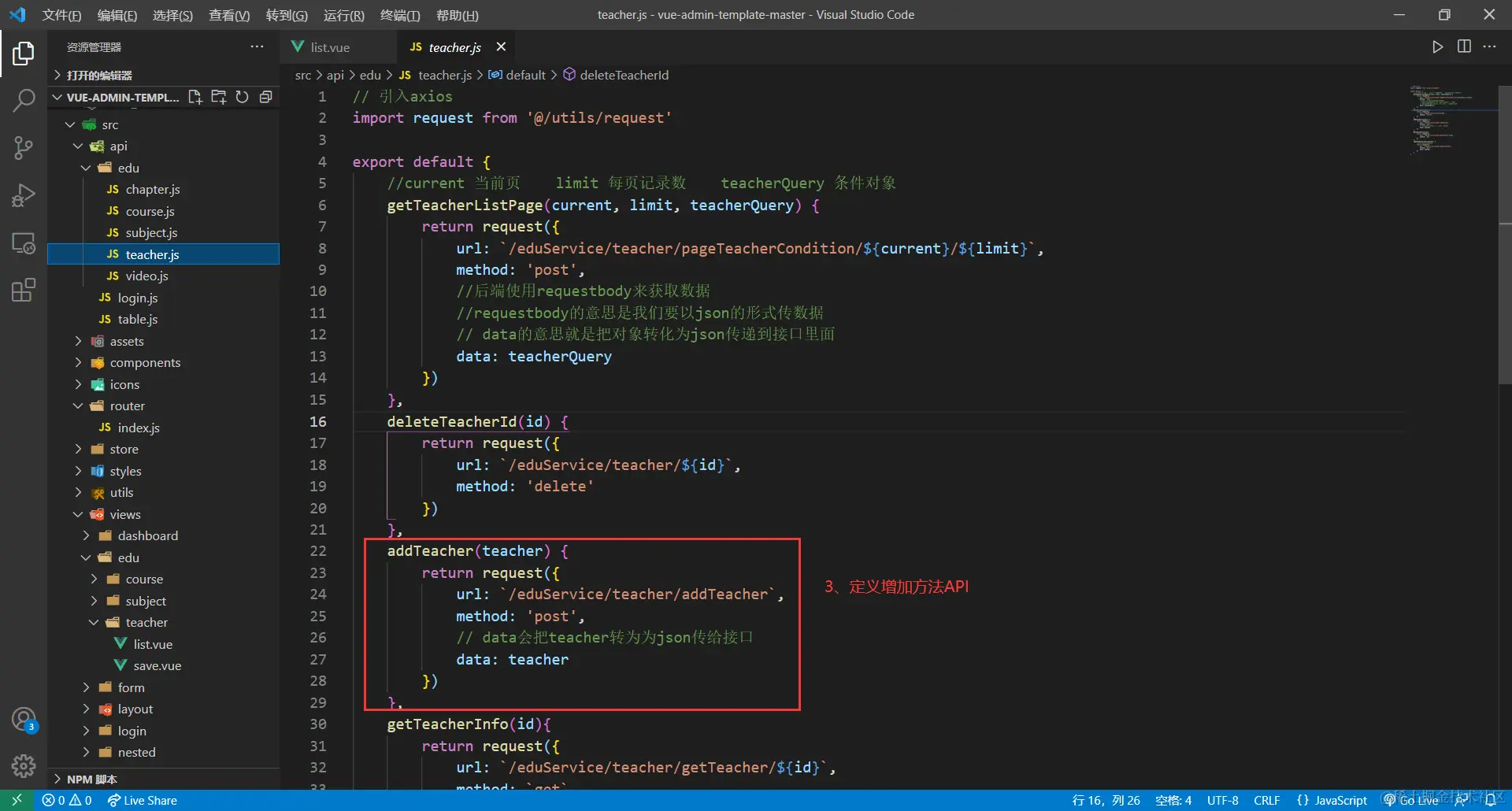This screenshot has width=1512, height=811.
Task: Open Remote Explorer view
Action: [24, 243]
